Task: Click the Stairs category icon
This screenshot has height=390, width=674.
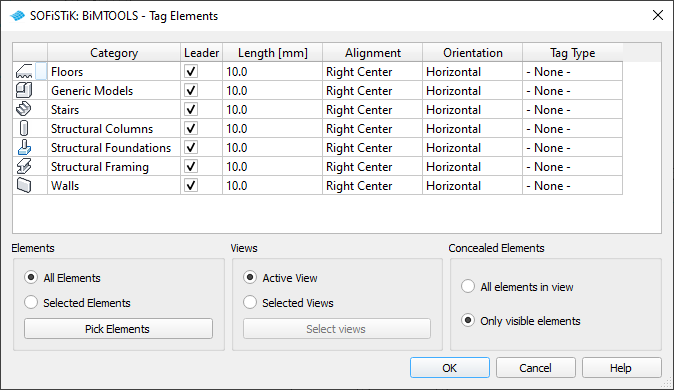Action: [x=24, y=109]
